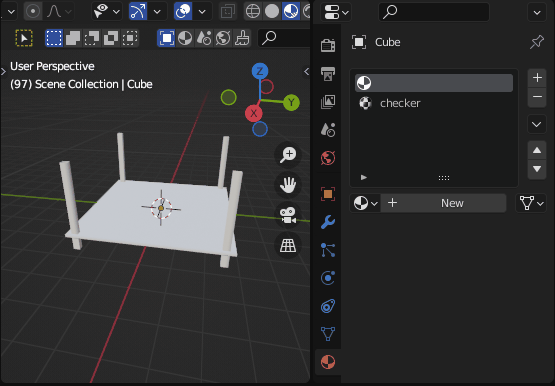Remove material slot with minus button

tap(537, 97)
